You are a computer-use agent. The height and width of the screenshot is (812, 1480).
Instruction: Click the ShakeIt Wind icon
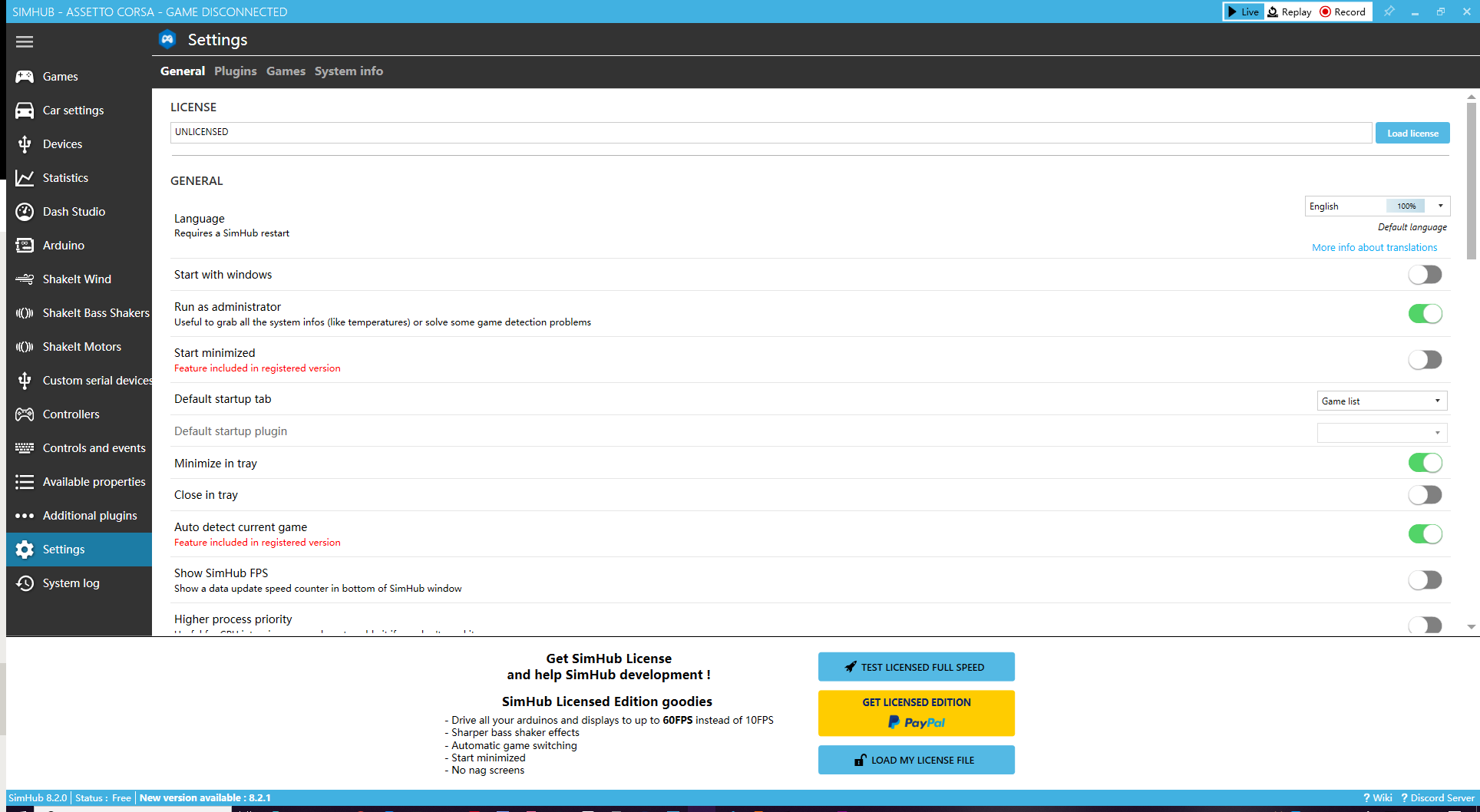pyautogui.click(x=25, y=279)
